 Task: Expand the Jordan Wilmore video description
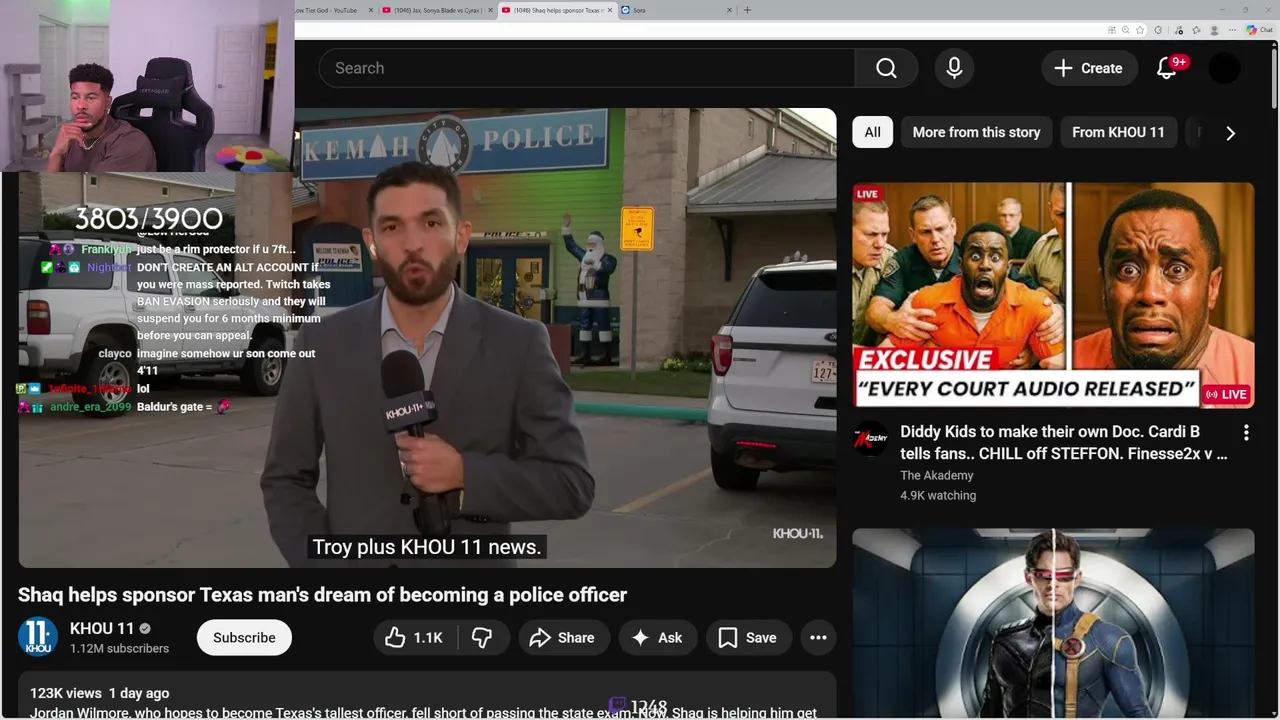(427, 695)
